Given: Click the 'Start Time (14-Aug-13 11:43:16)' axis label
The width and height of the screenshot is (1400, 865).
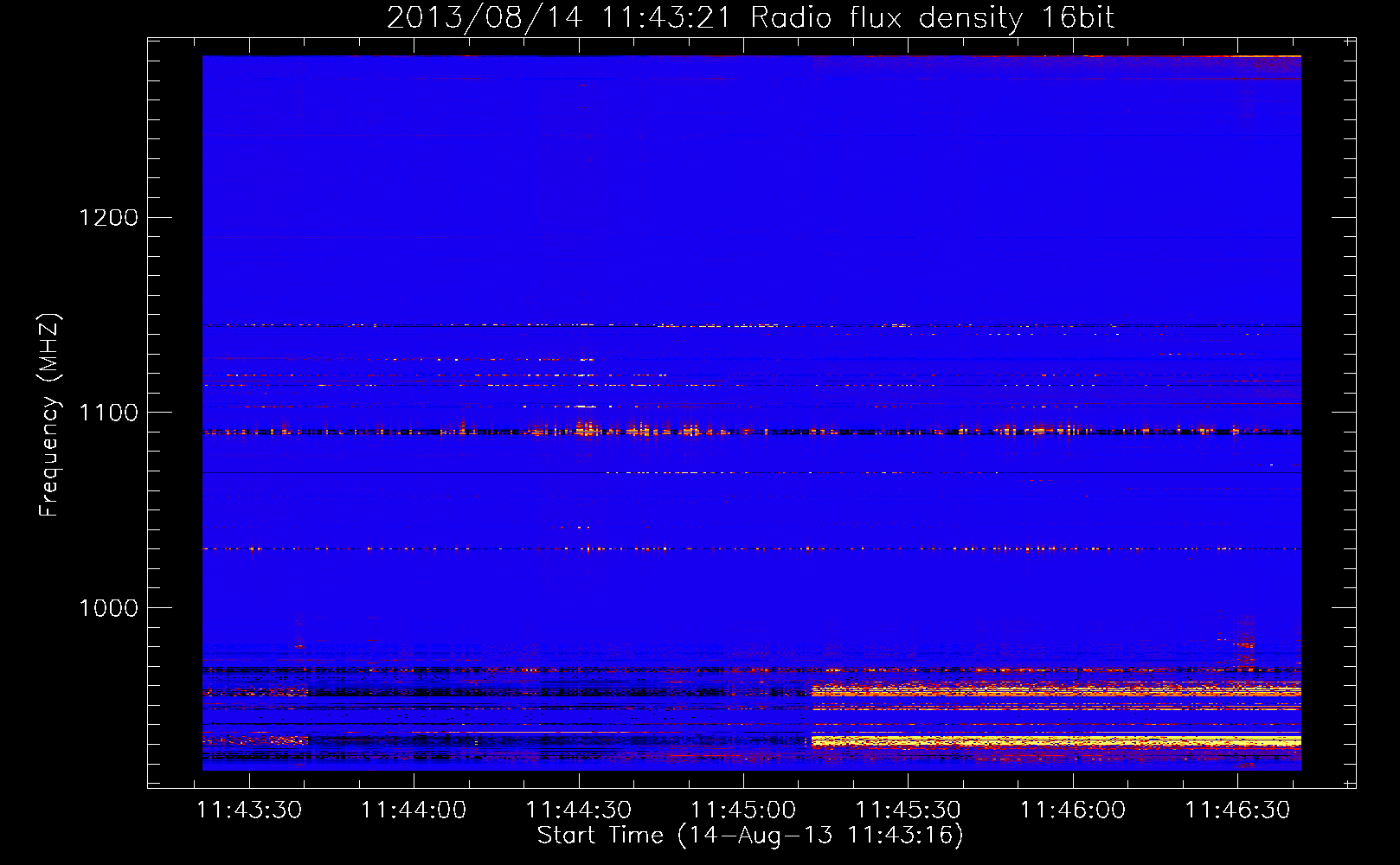Looking at the screenshot, I should [750, 836].
